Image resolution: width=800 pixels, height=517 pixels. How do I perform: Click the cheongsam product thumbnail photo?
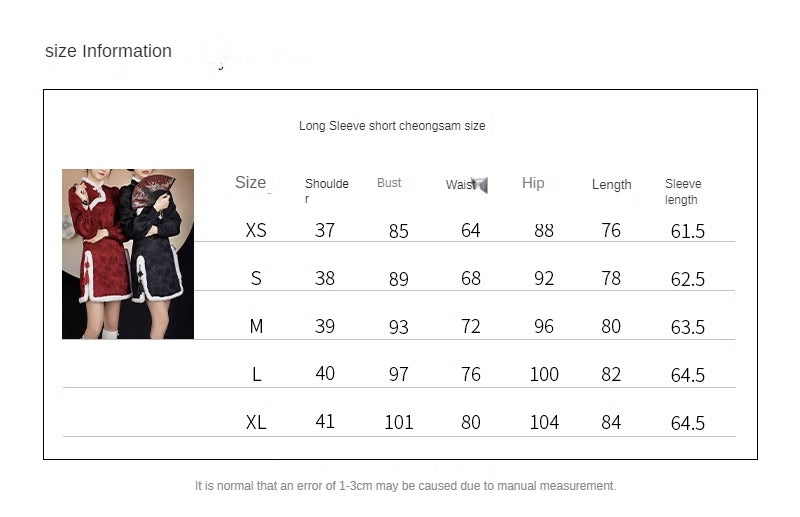click(128, 254)
